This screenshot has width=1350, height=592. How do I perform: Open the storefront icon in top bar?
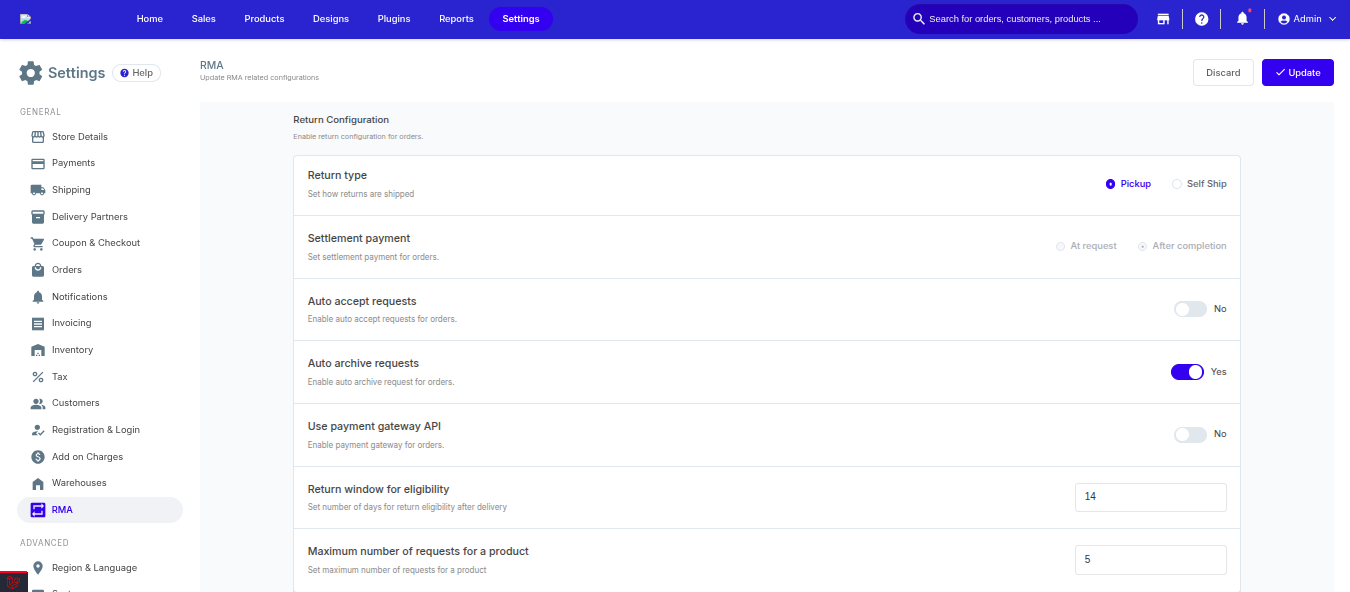point(1163,19)
